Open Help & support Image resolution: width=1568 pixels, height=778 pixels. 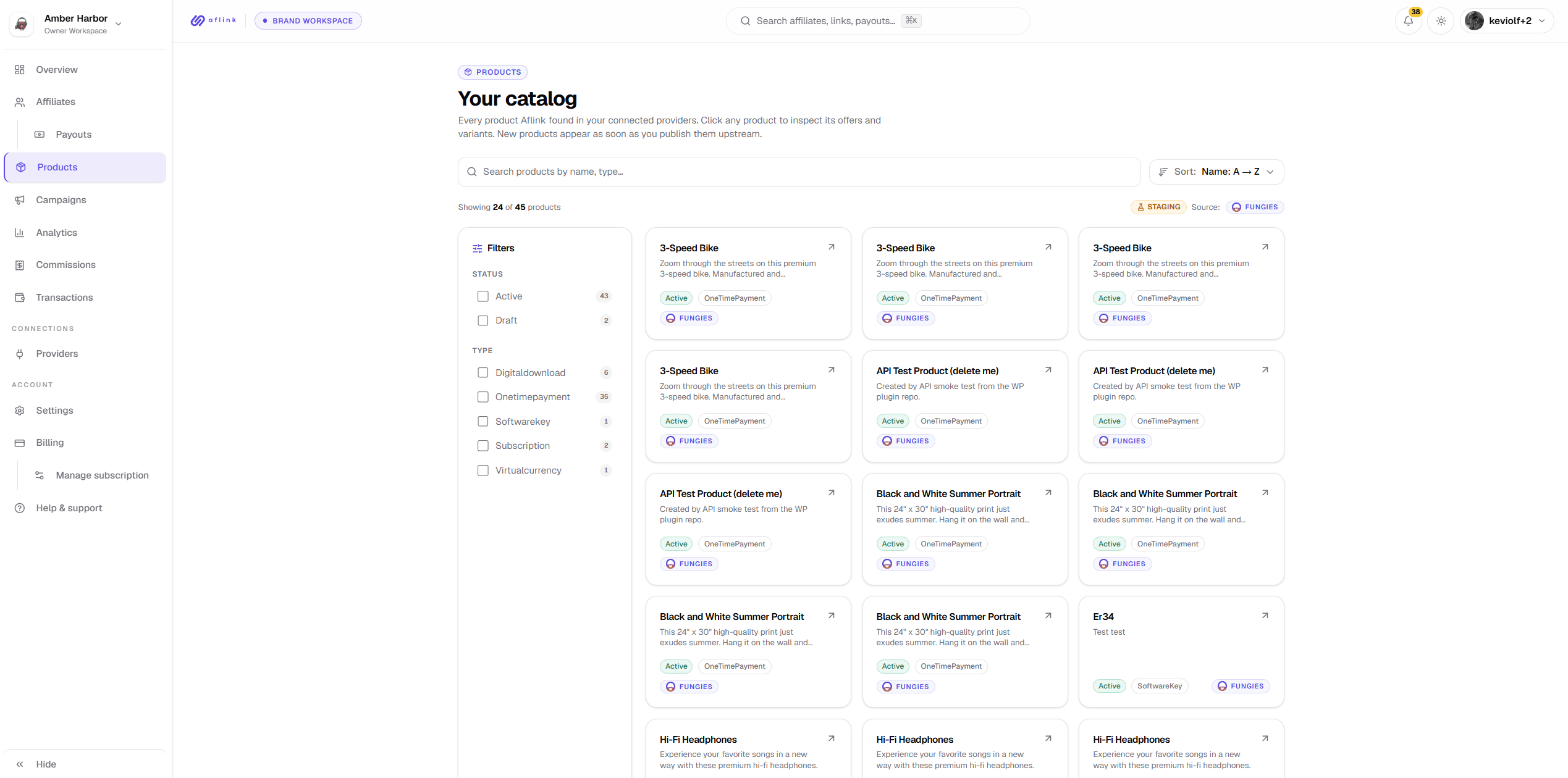85,508
